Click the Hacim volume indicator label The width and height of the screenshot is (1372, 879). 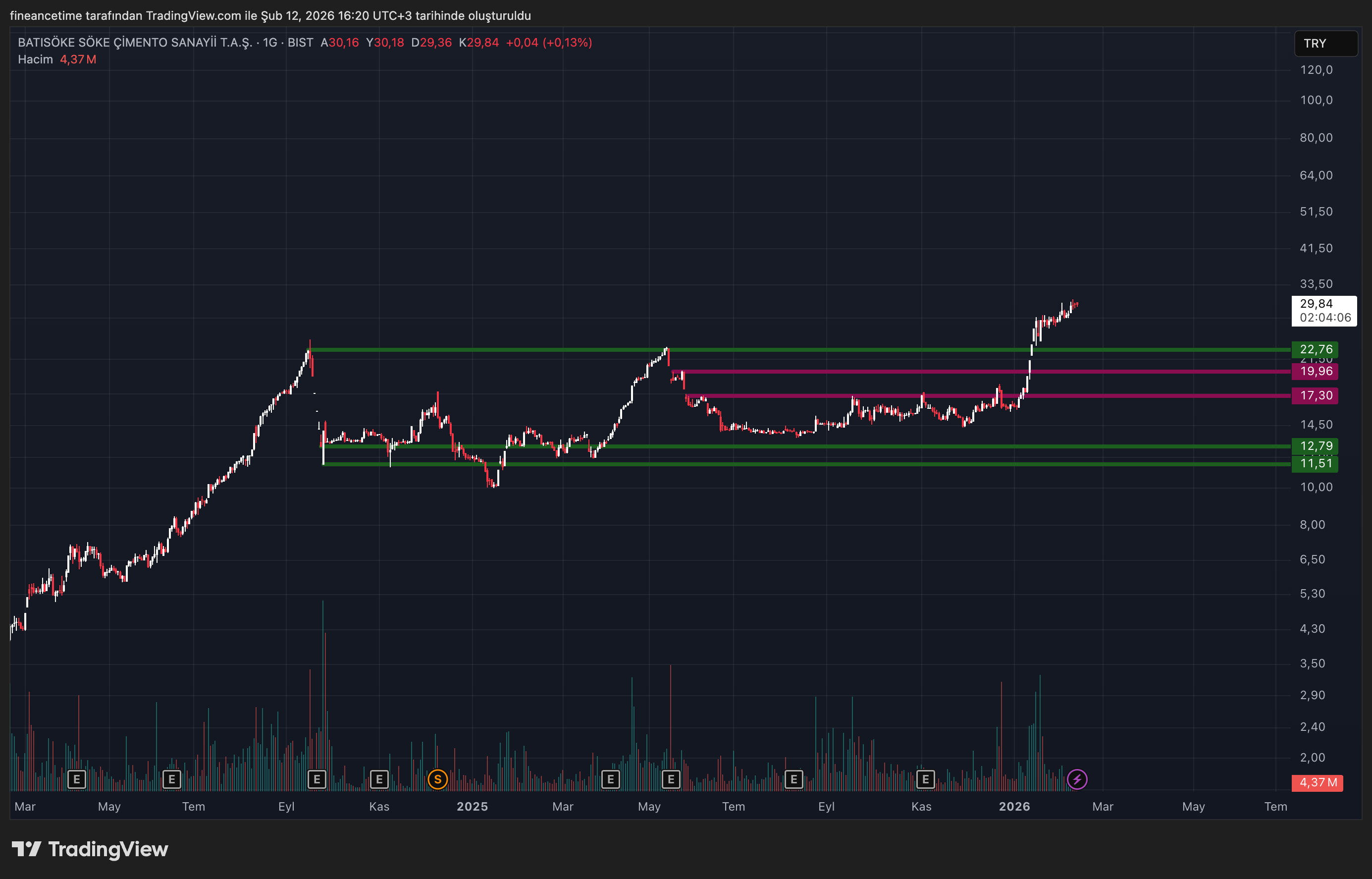pyautogui.click(x=35, y=59)
